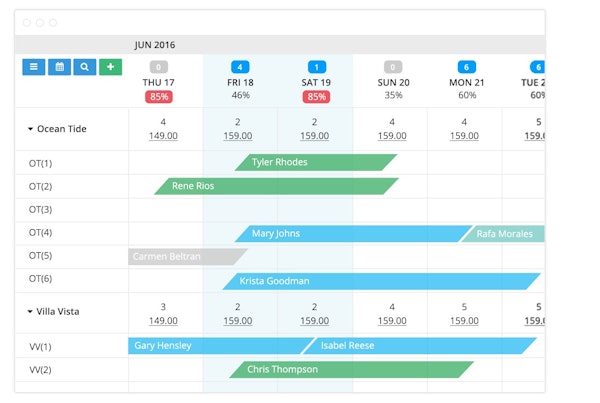The image size is (600, 403).
Task: Open the Chris Thompson reservation bar
Action: click(x=351, y=369)
